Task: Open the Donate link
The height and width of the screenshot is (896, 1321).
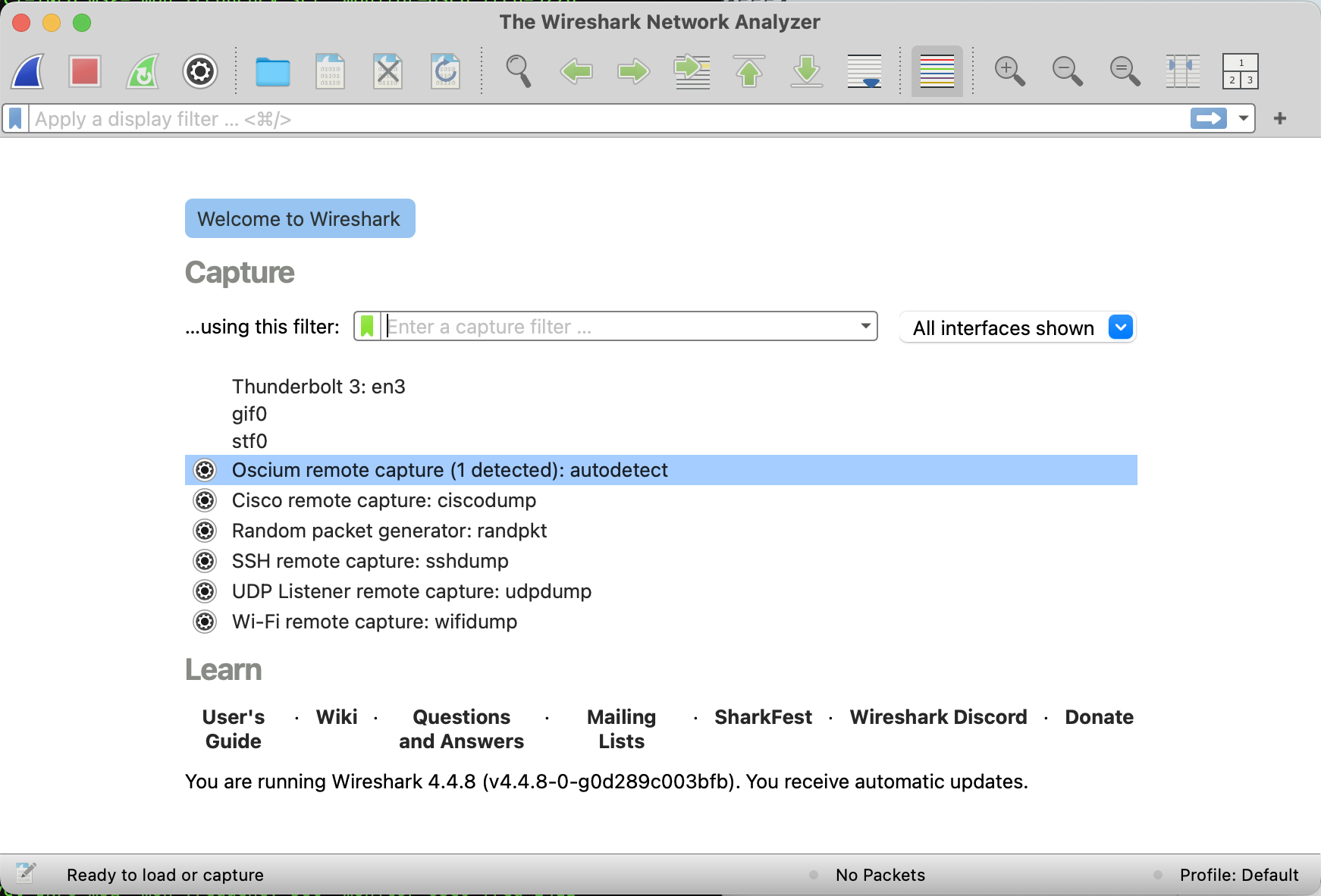Action: [1100, 717]
